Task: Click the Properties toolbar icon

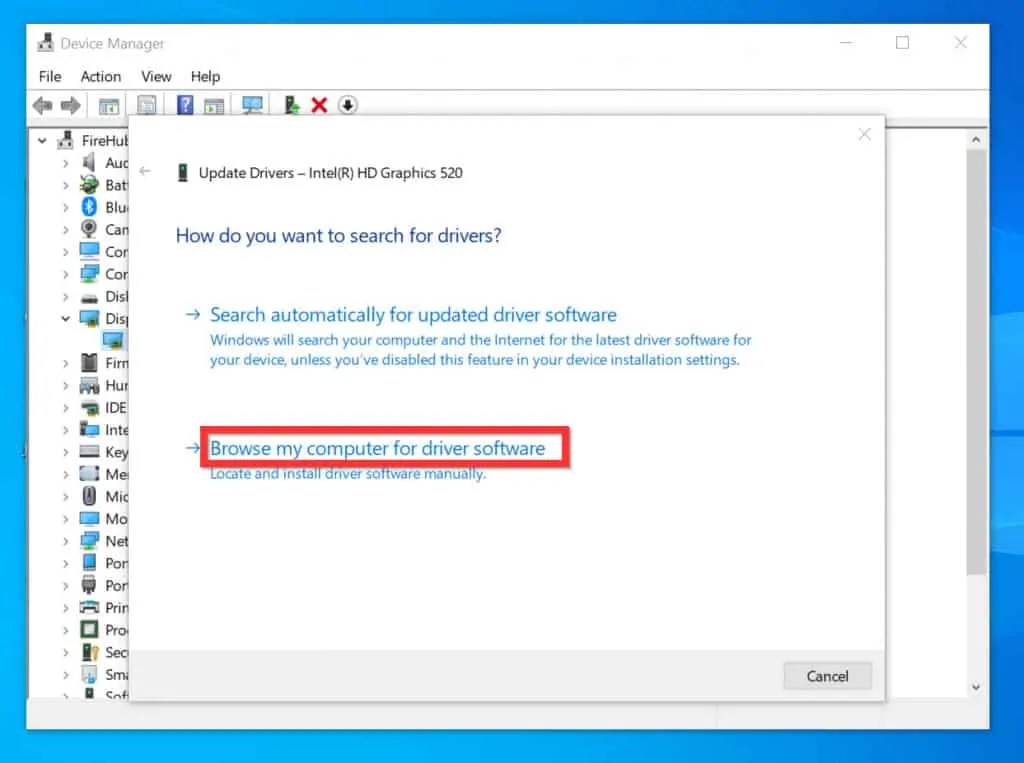Action: [x=146, y=105]
